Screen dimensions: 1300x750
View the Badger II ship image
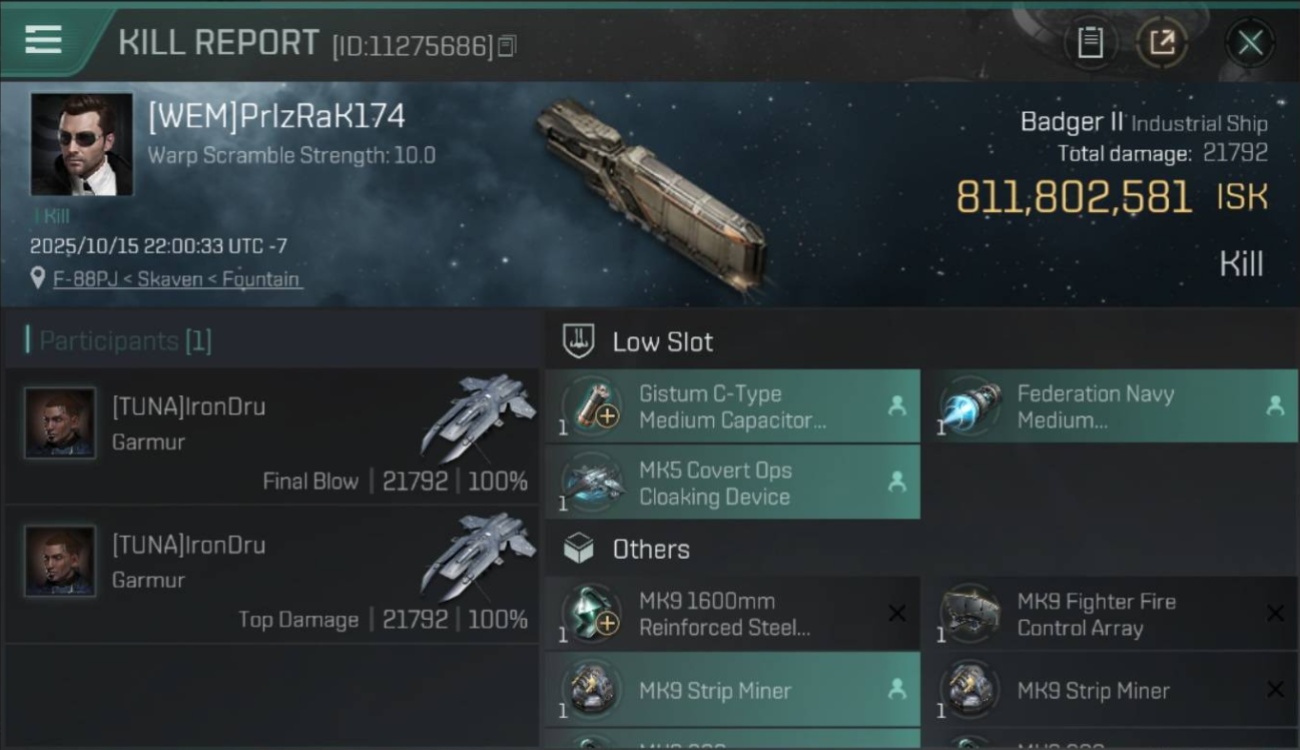click(x=650, y=195)
